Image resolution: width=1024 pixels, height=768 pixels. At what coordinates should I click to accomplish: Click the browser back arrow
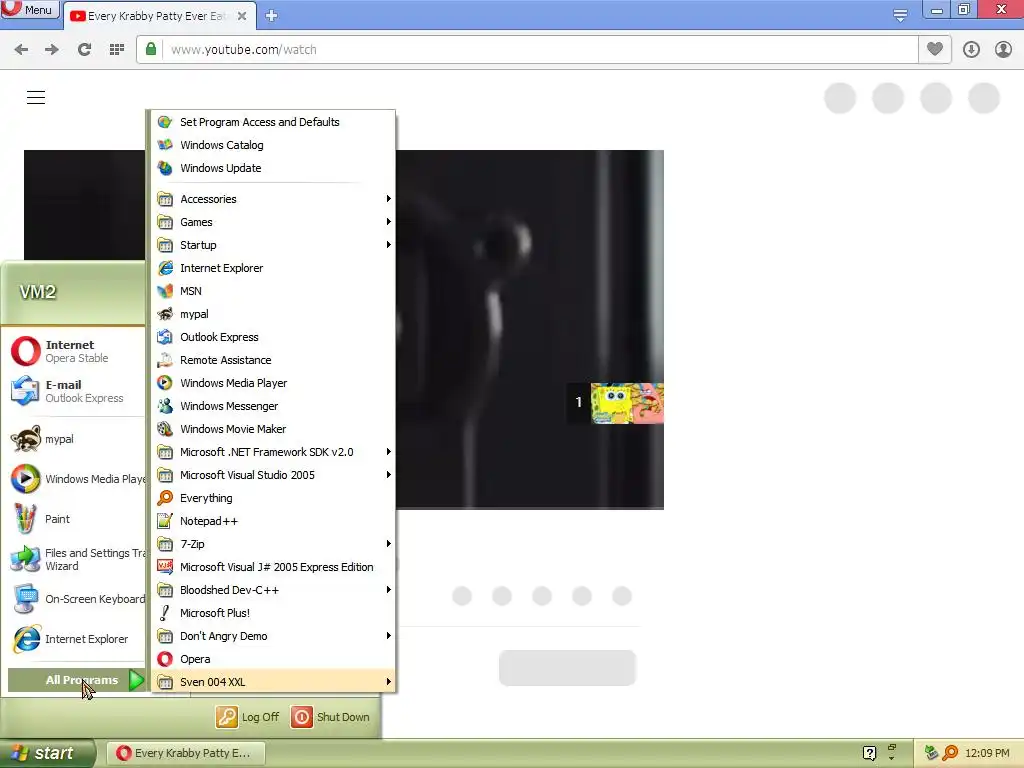pos(21,50)
